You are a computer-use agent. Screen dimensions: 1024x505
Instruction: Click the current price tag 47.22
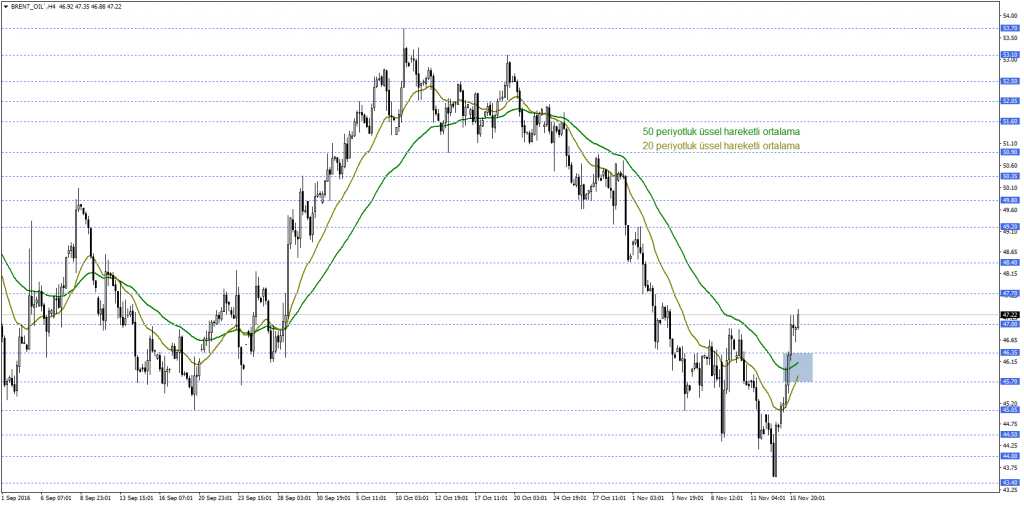pos(1010,314)
